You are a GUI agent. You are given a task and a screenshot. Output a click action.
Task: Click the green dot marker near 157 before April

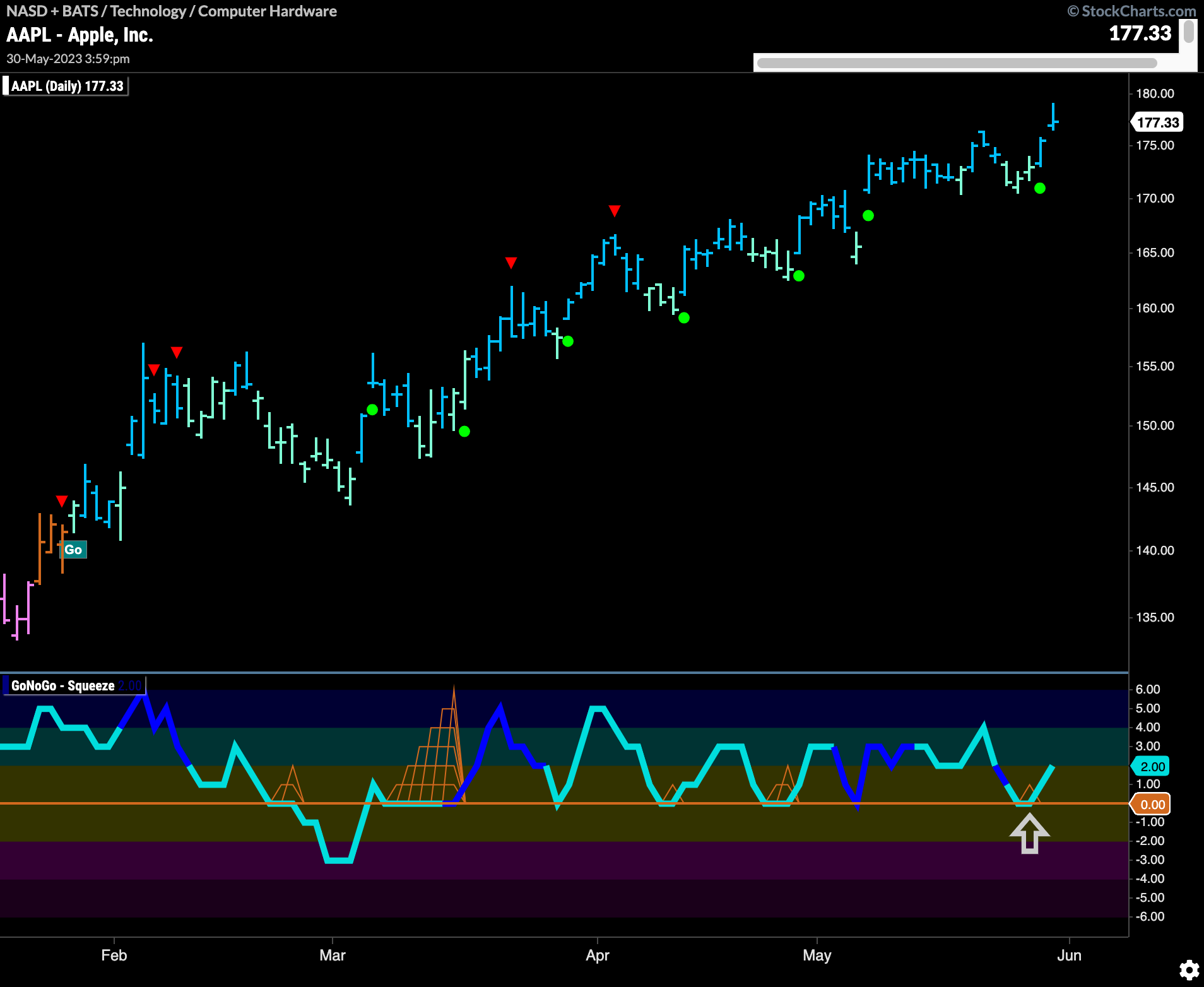click(568, 341)
